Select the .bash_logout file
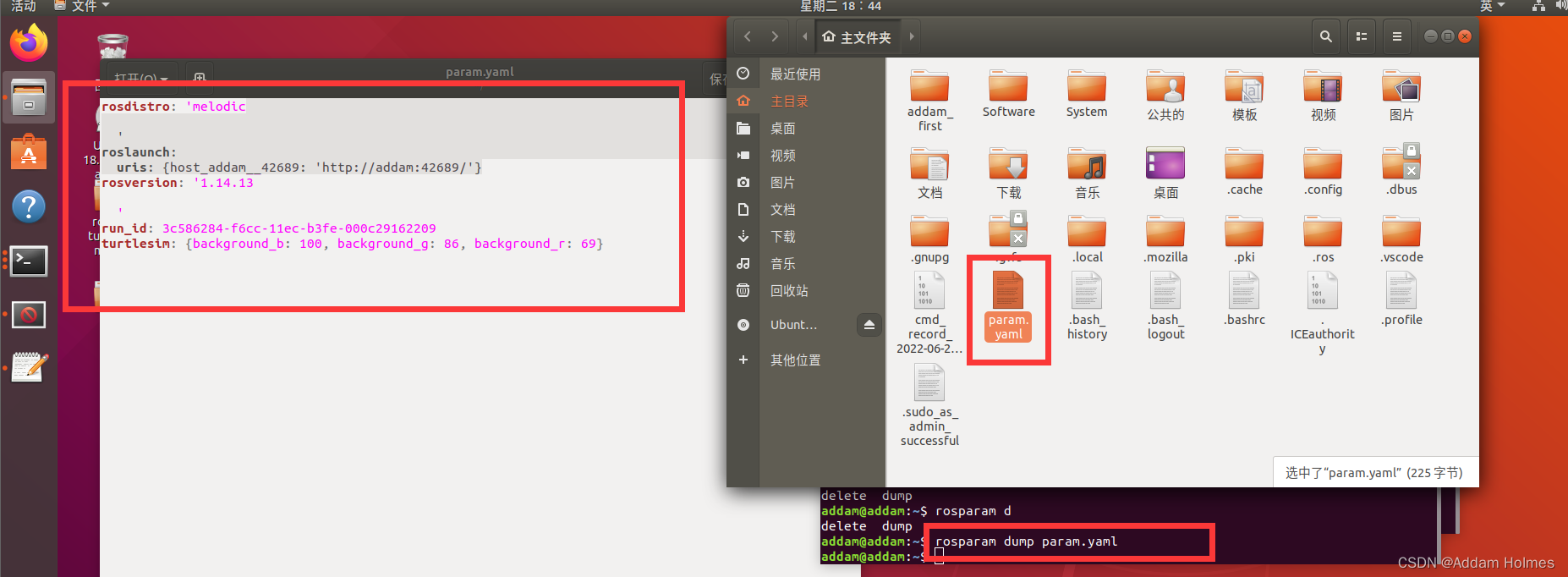The width and height of the screenshot is (1568, 577). (1165, 305)
